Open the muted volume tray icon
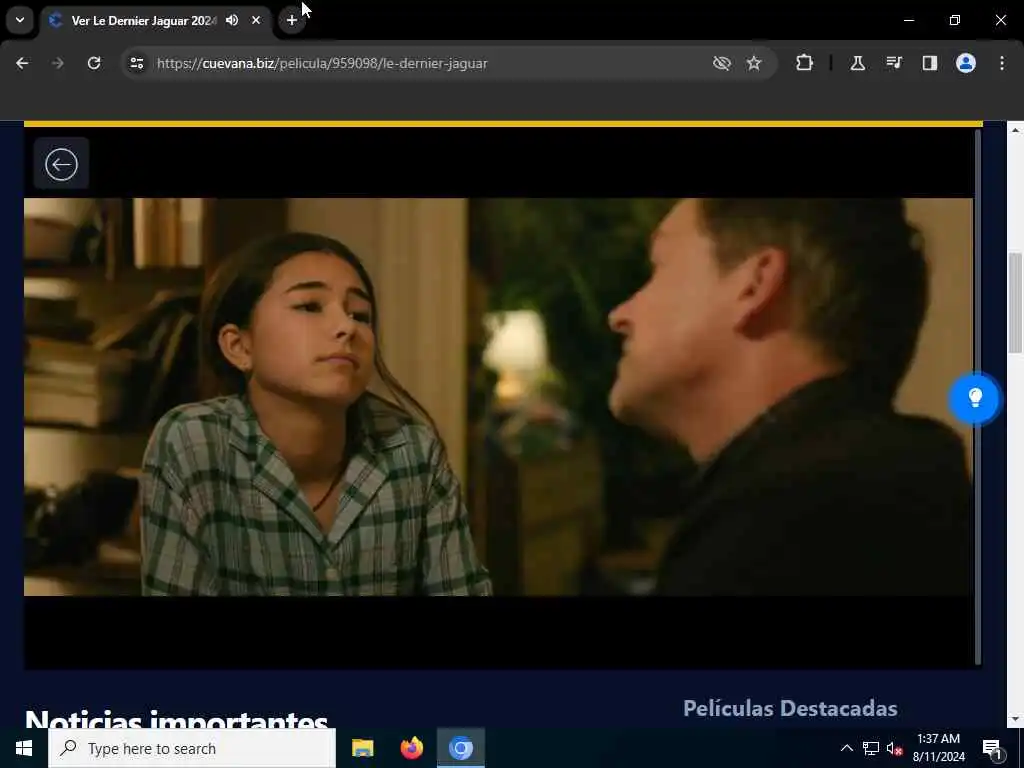 click(894, 748)
